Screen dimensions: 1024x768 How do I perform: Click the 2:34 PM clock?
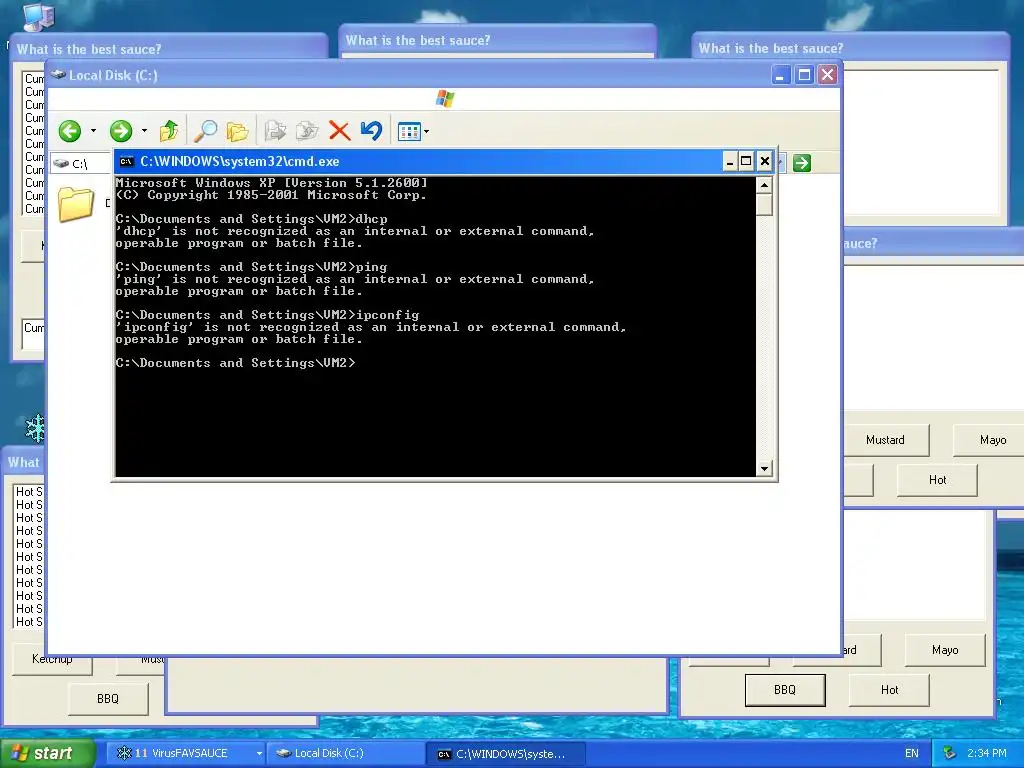point(987,754)
